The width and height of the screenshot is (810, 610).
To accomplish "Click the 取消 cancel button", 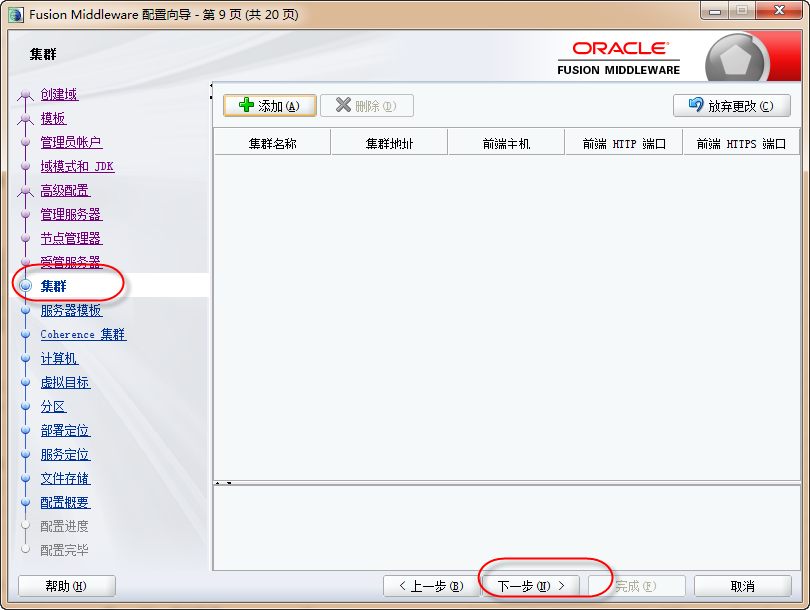I will point(742,586).
